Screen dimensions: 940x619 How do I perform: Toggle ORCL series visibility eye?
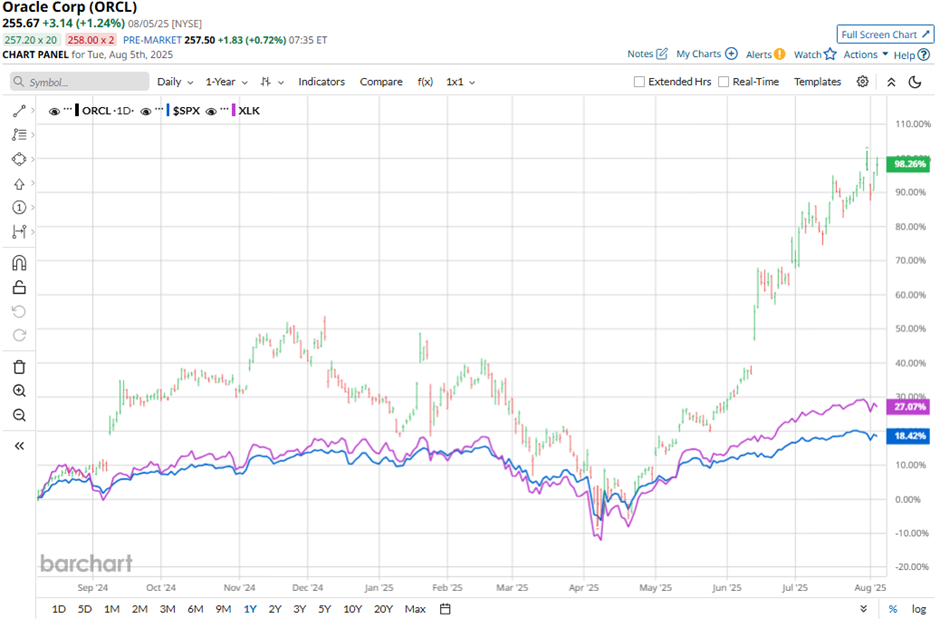[x=54, y=111]
